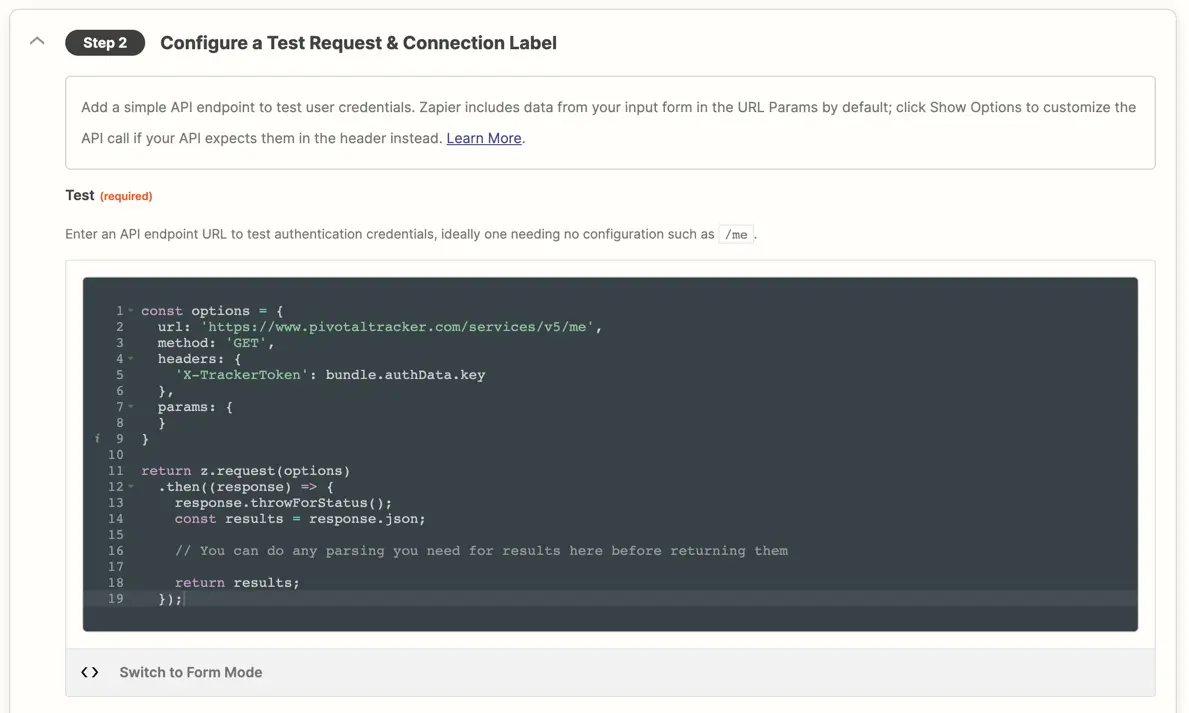Screen dimensions: 1189x713
Task: Click line number 10 in gutter
Action: pyautogui.click(x=115, y=455)
